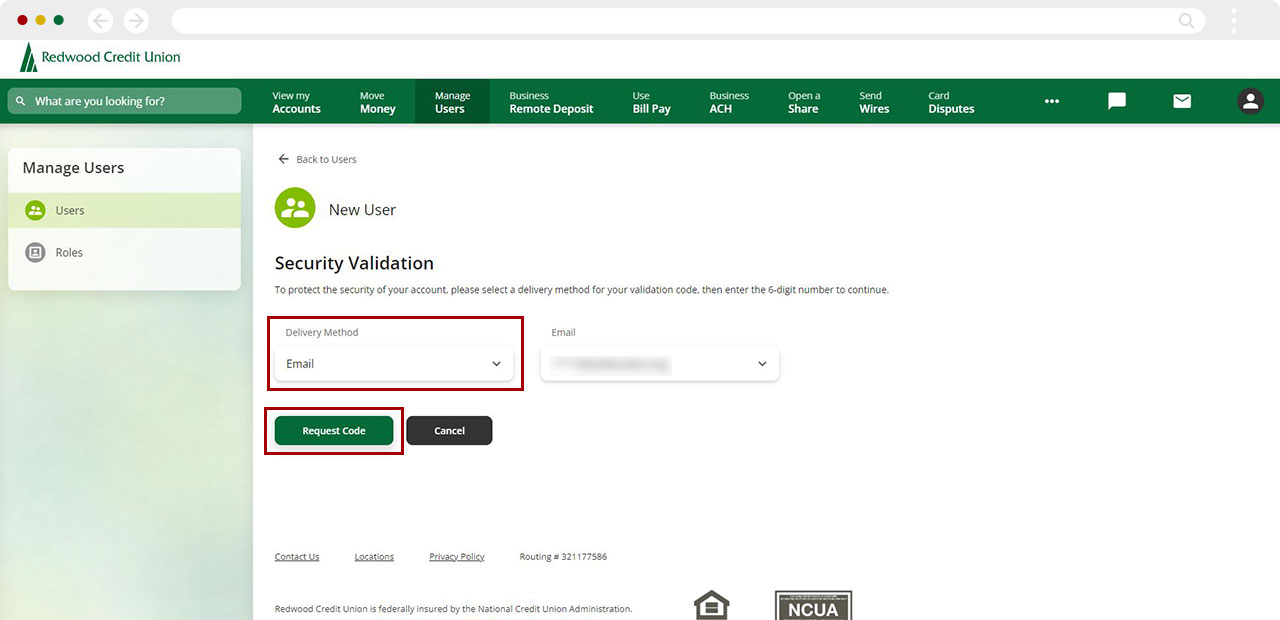The width and height of the screenshot is (1280, 620).
Task: Click the Request Code button
Action: tap(334, 430)
